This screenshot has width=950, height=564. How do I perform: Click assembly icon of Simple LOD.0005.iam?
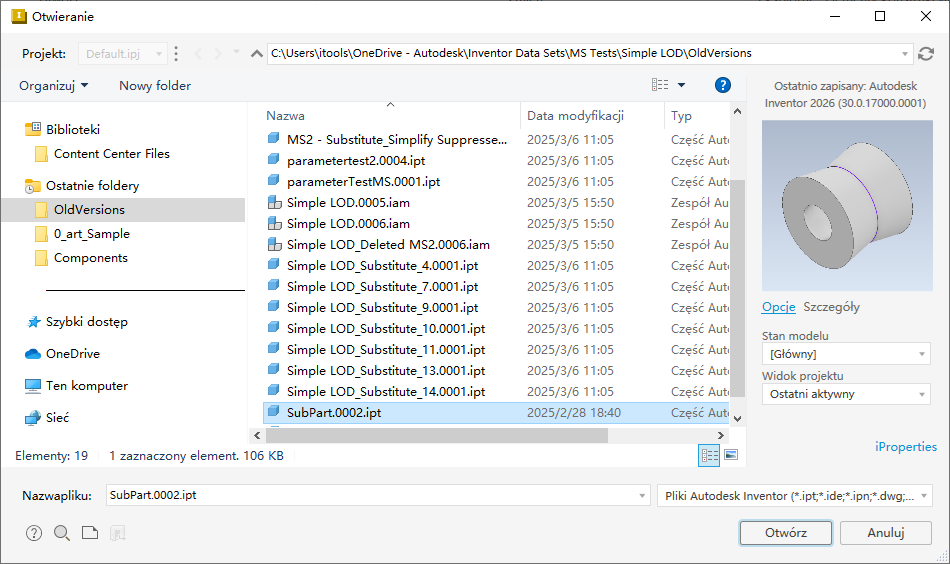point(274,202)
